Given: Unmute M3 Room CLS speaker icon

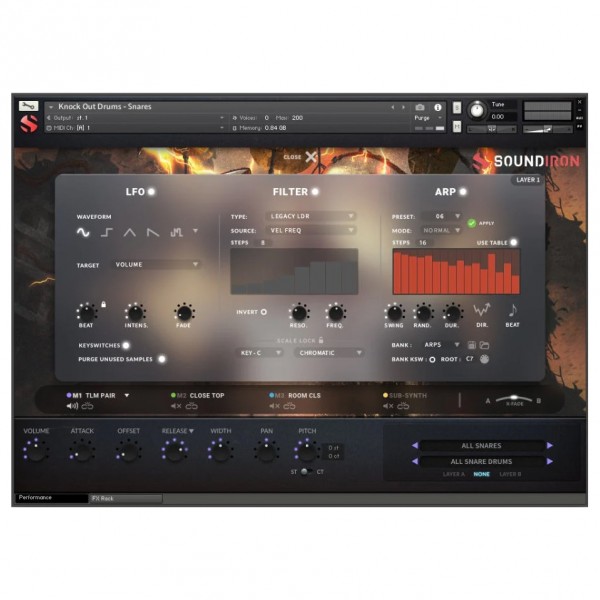Looking at the screenshot, I should (274, 406).
